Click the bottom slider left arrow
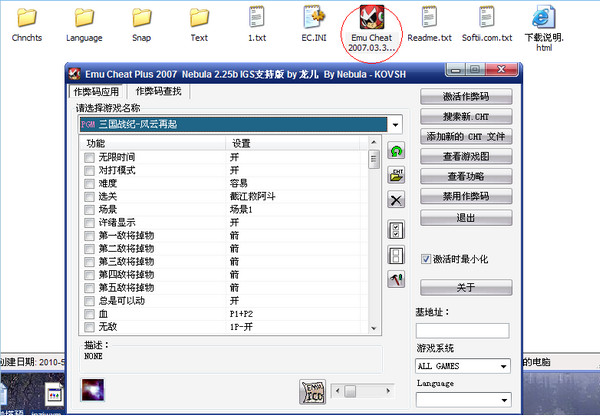Viewport: 600px width, 416px height. click(337, 391)
